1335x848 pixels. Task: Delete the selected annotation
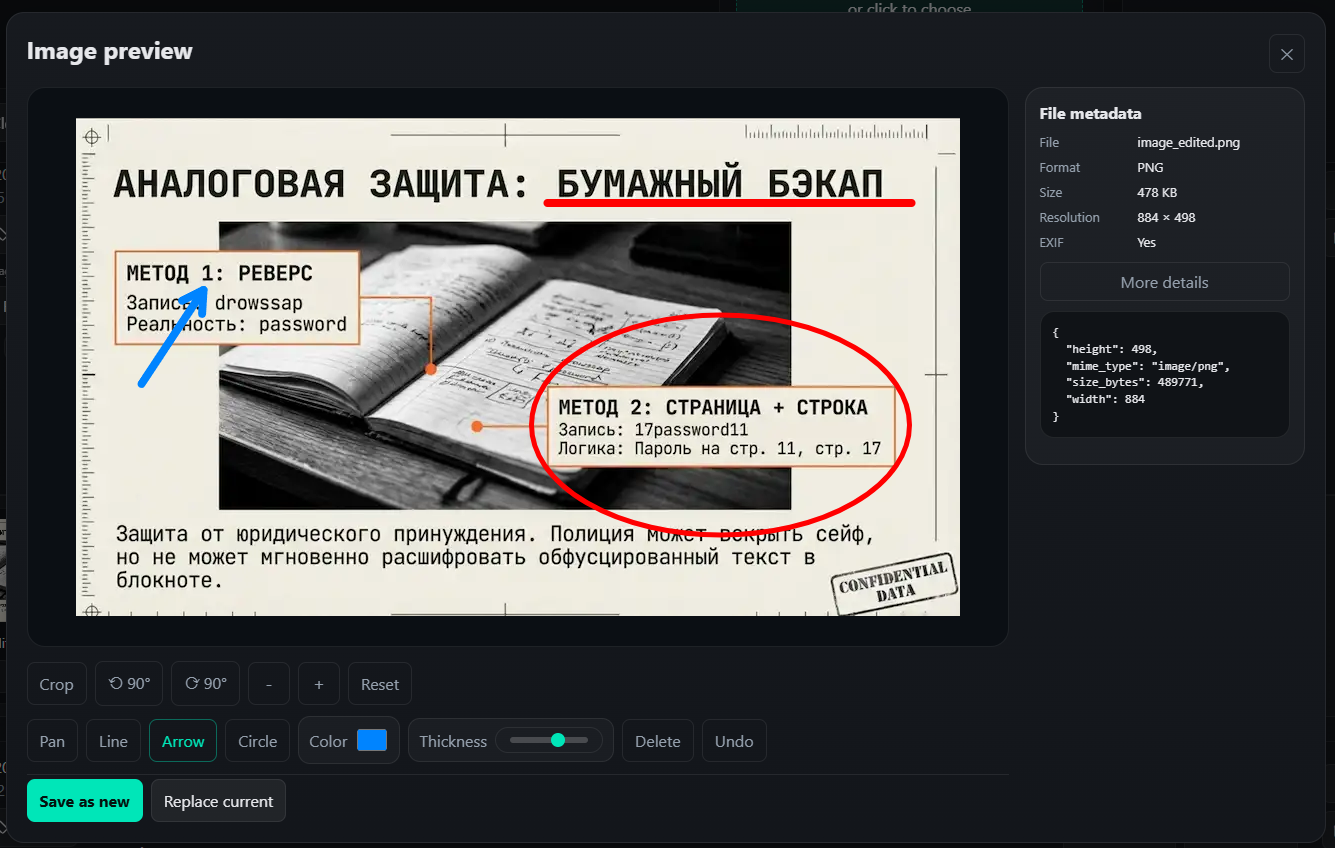[657, 740]
